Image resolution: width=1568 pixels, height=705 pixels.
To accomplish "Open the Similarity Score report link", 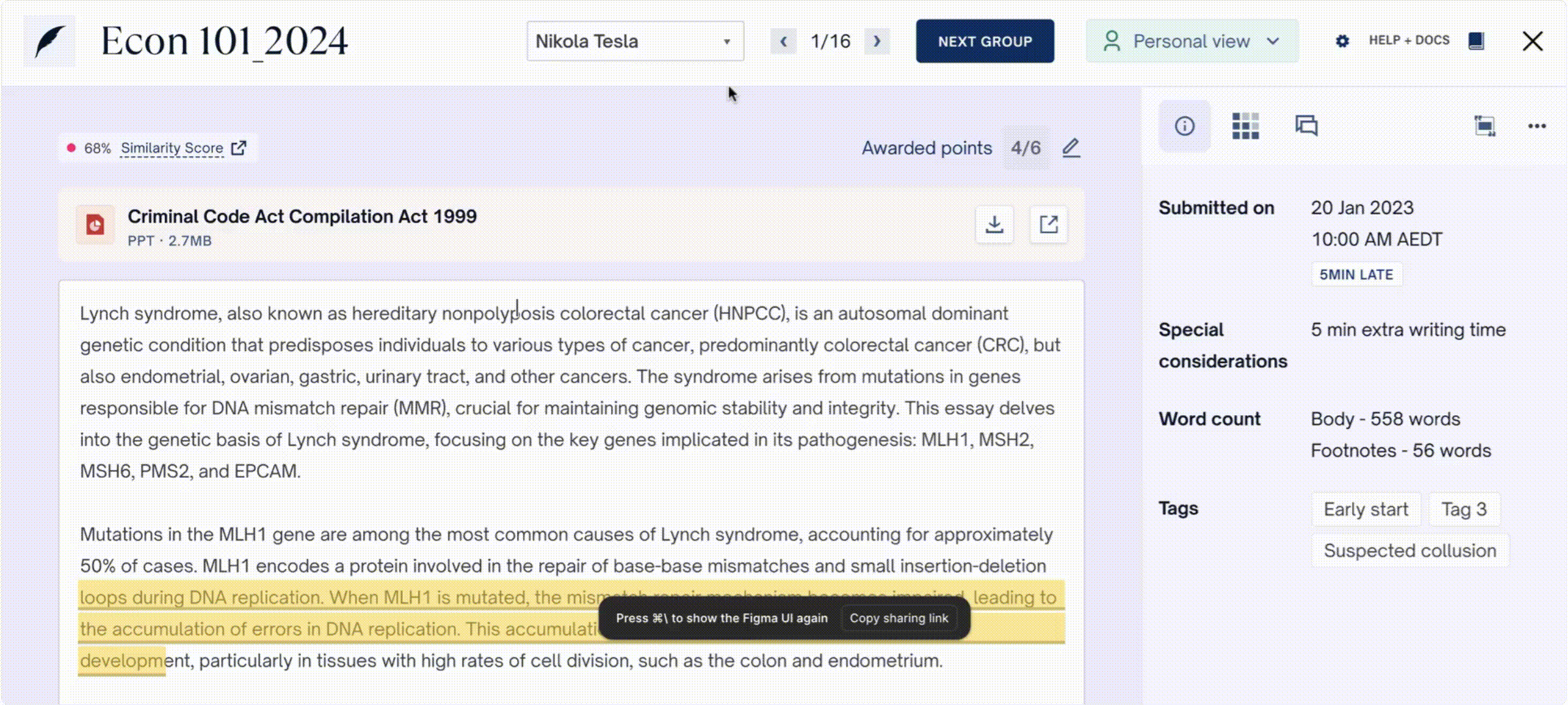I will 172,148.
